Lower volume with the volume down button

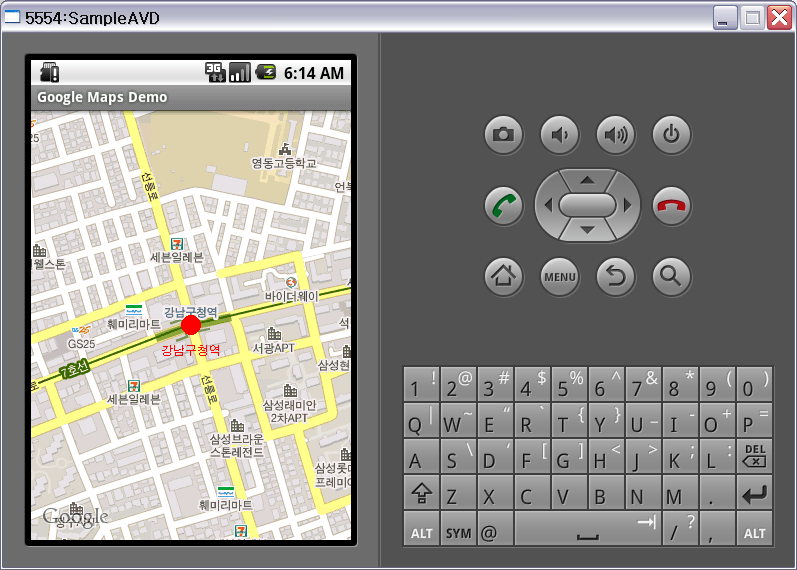560,135
